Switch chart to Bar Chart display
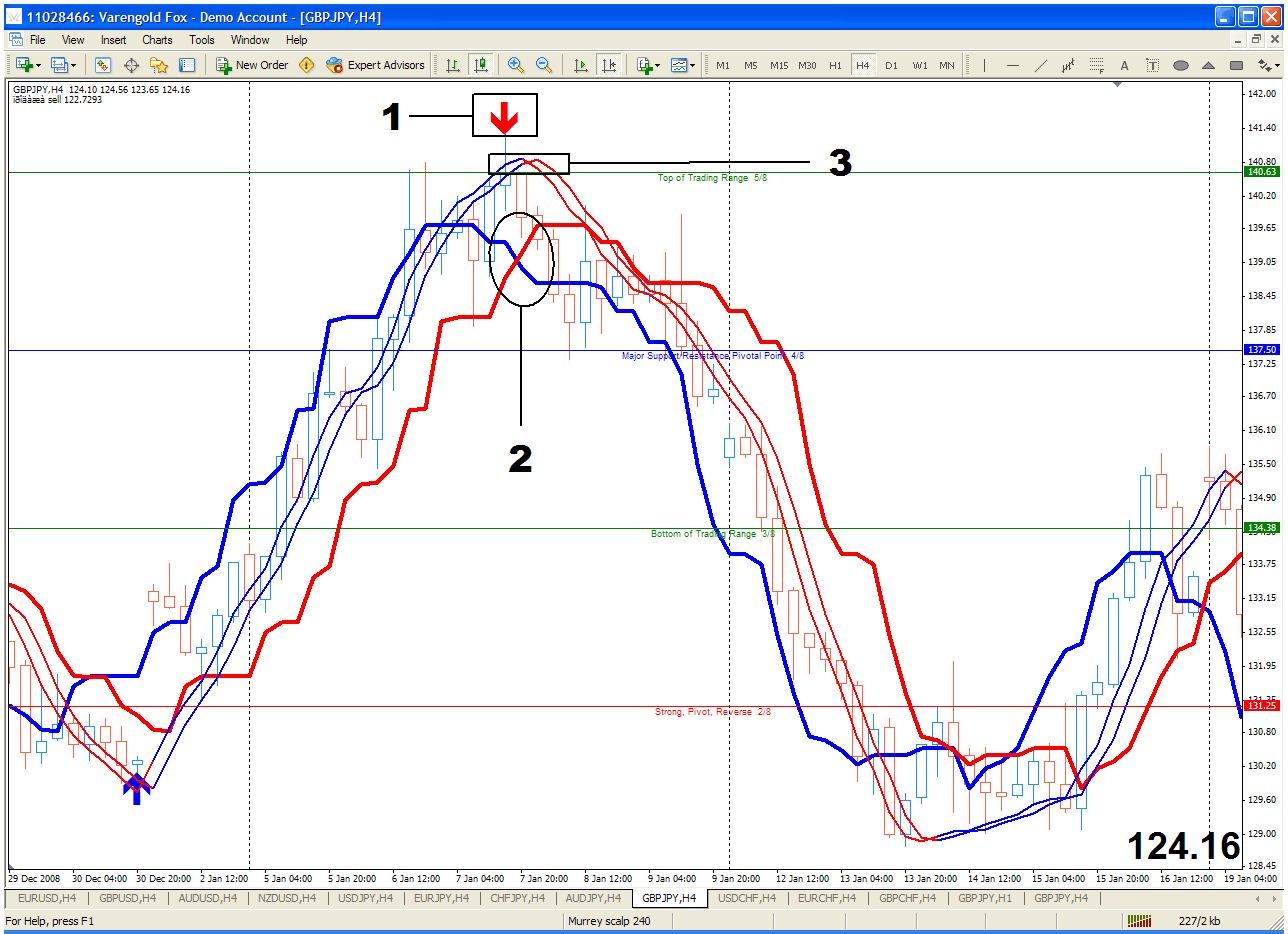This screenshot has width=1288, height=934. coord(453,65)
